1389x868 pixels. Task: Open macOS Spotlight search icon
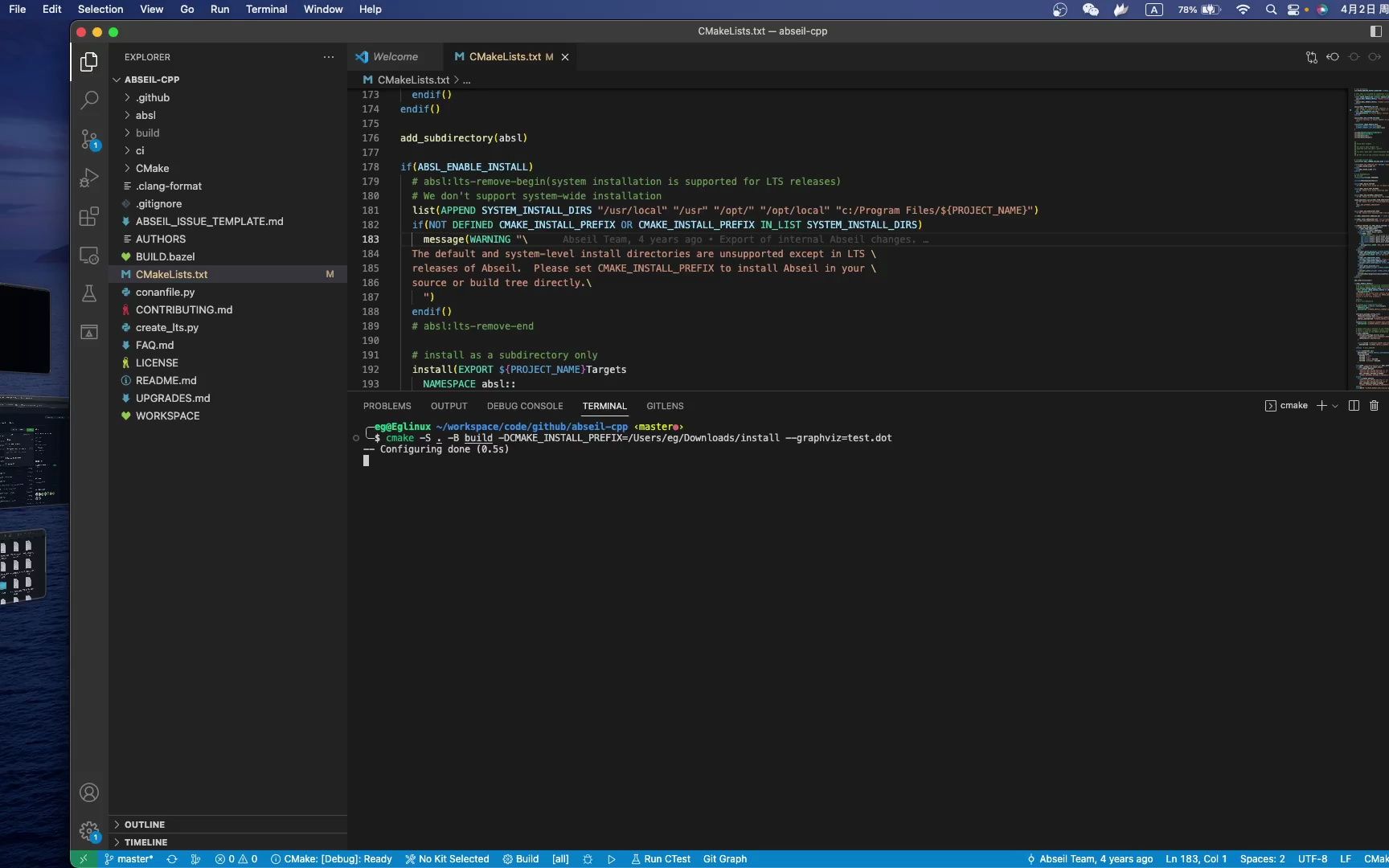[x=1271, y=10]
